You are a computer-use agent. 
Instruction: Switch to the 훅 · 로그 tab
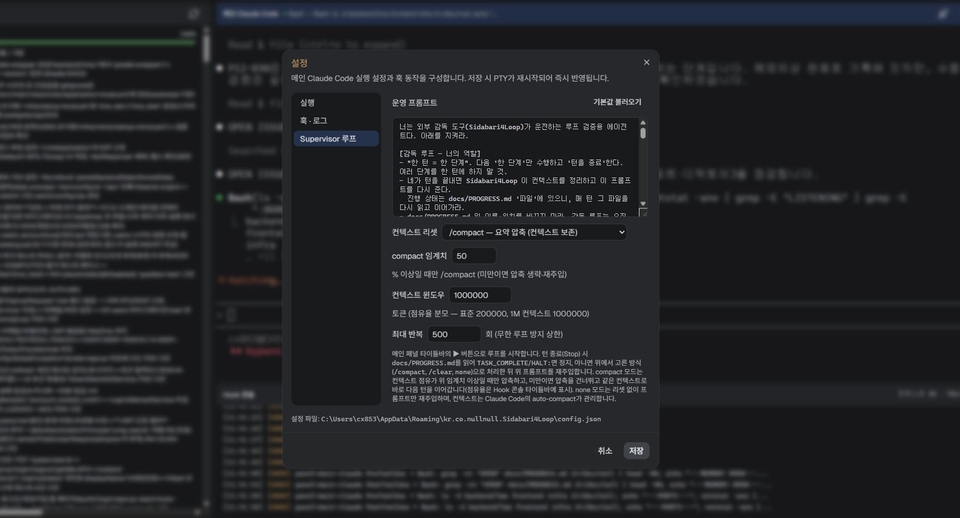pyautogui.click(x=336, y=121)
